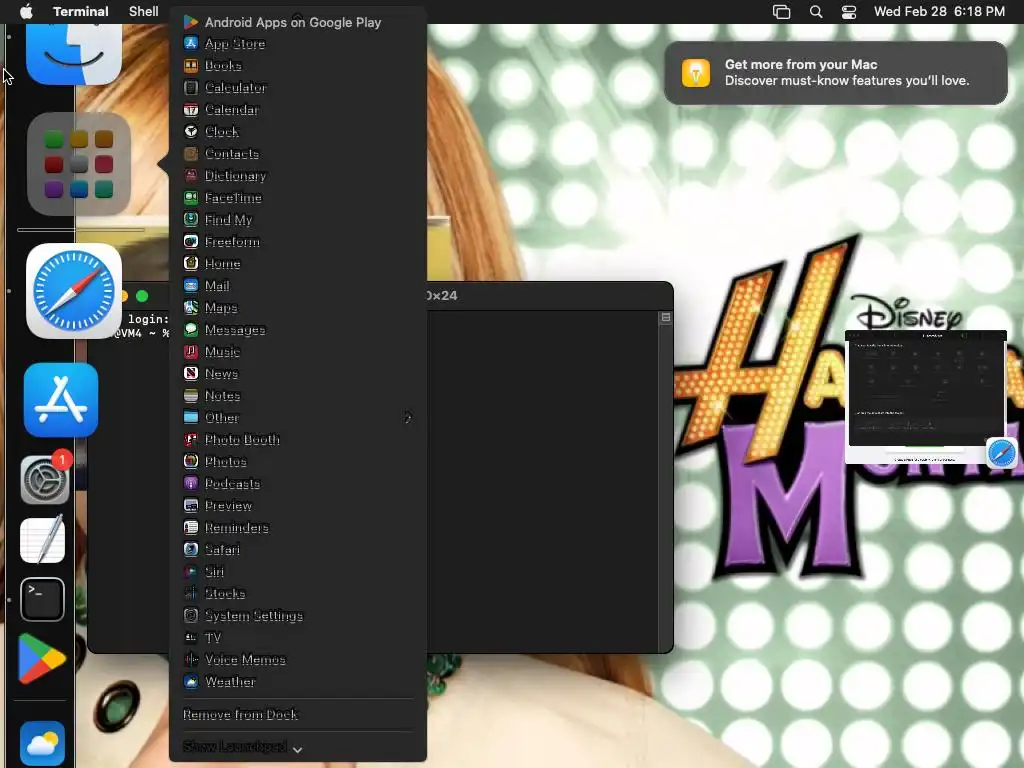
Task: Select Preview in the list
Action: [298, 505]
